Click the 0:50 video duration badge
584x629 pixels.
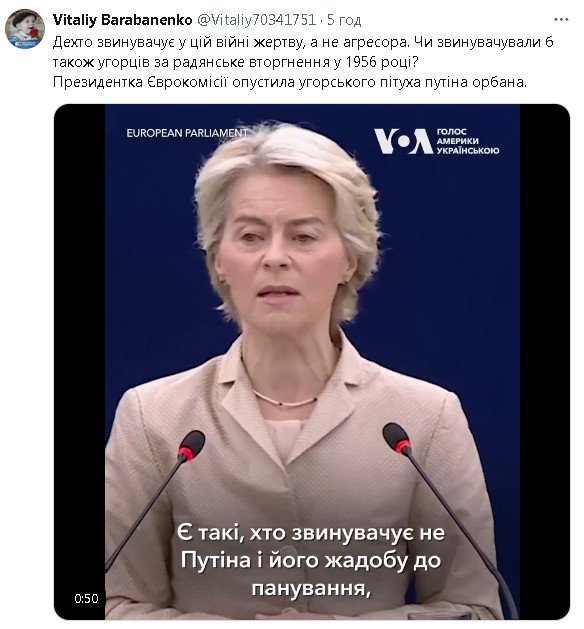(x=86, y=599)
